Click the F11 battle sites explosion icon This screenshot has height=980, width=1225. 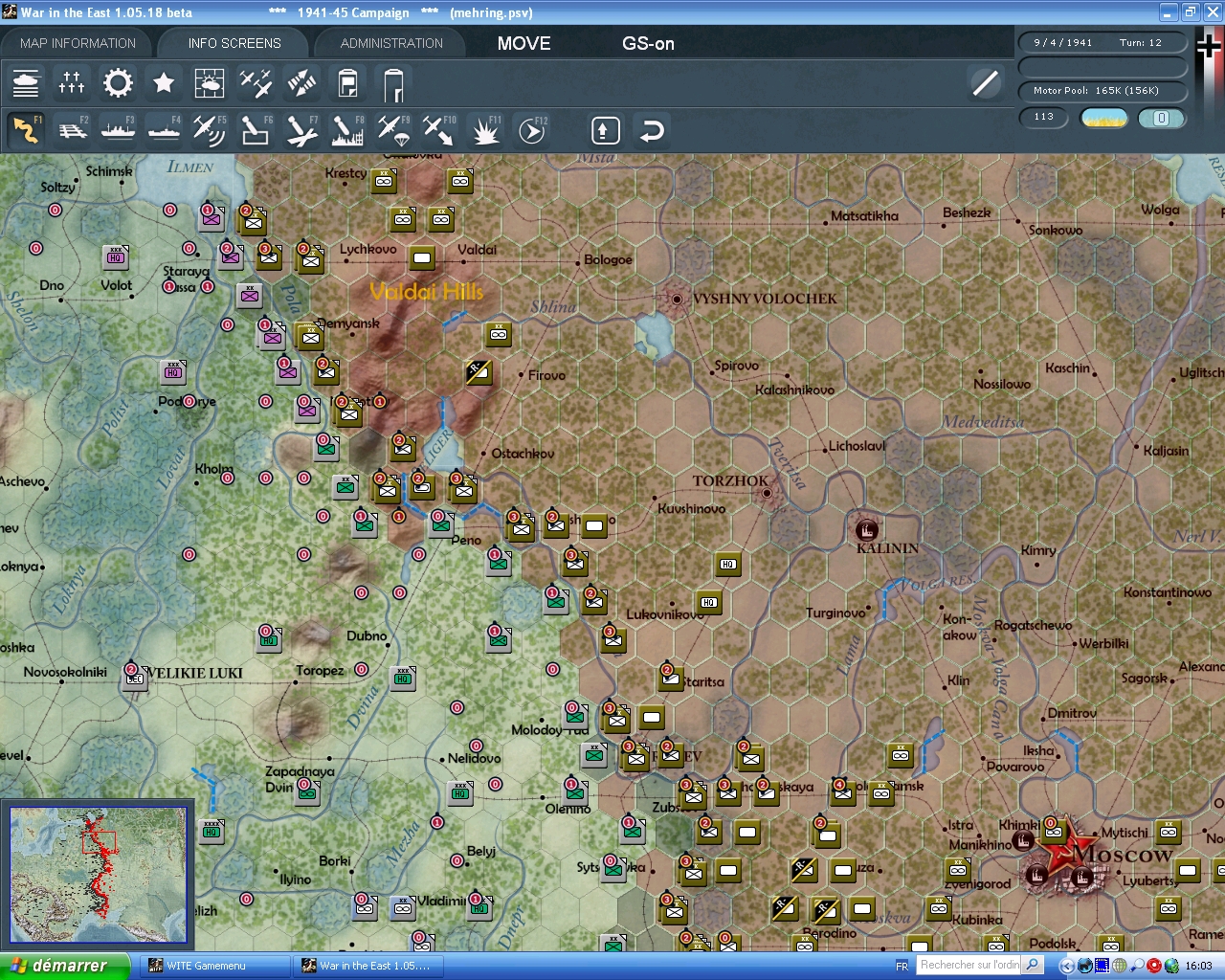485,130
